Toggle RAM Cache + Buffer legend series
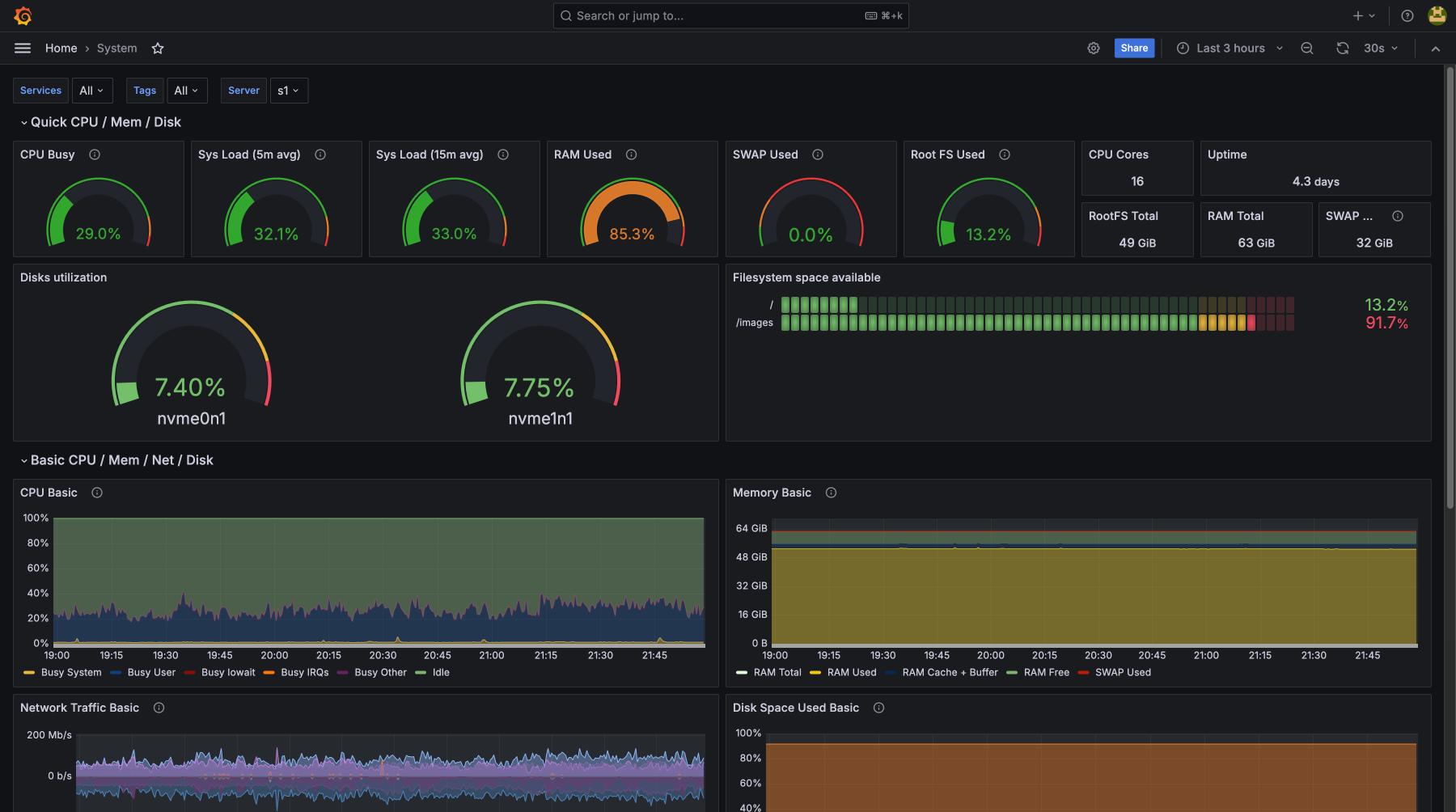The image size is (1456, 812). click(x=950, y=673)
